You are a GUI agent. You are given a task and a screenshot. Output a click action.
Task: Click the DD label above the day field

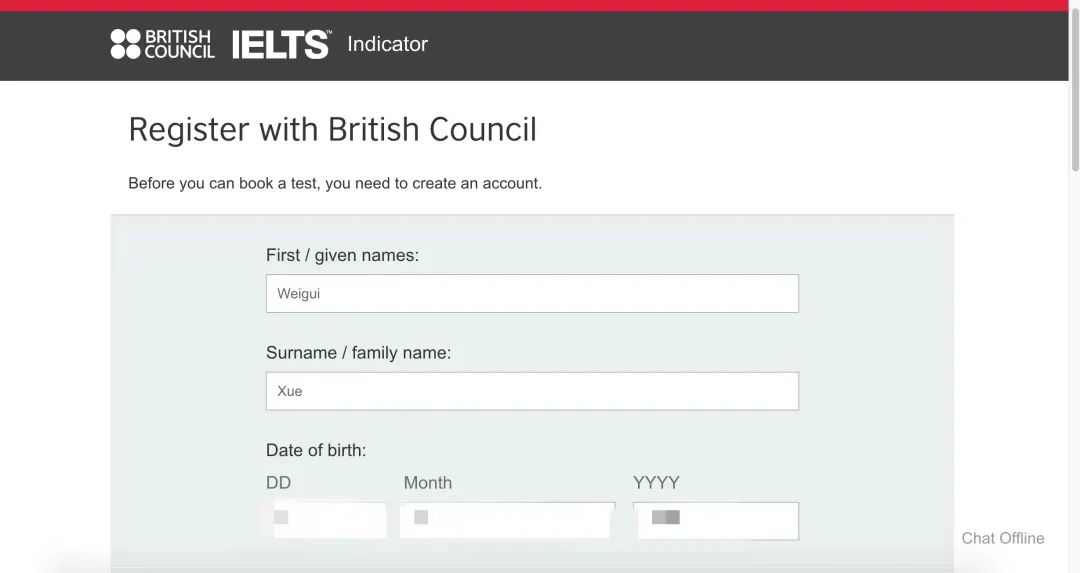coord(278,483)
